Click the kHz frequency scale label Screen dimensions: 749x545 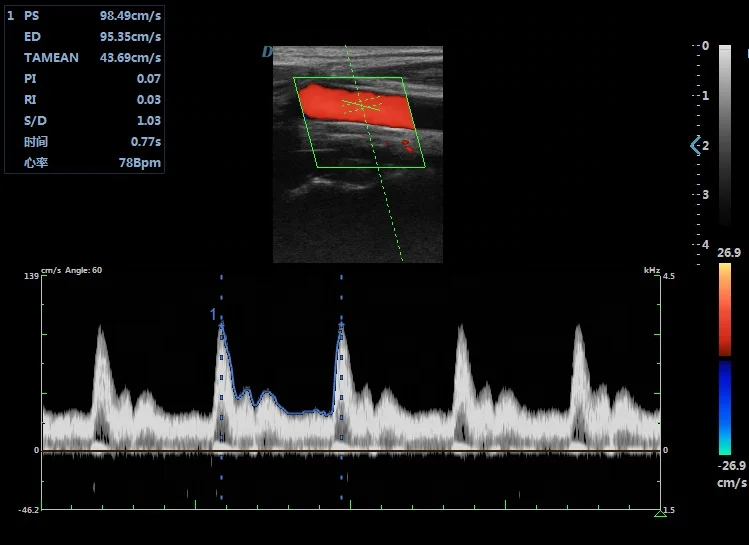(x=650, y=270)
